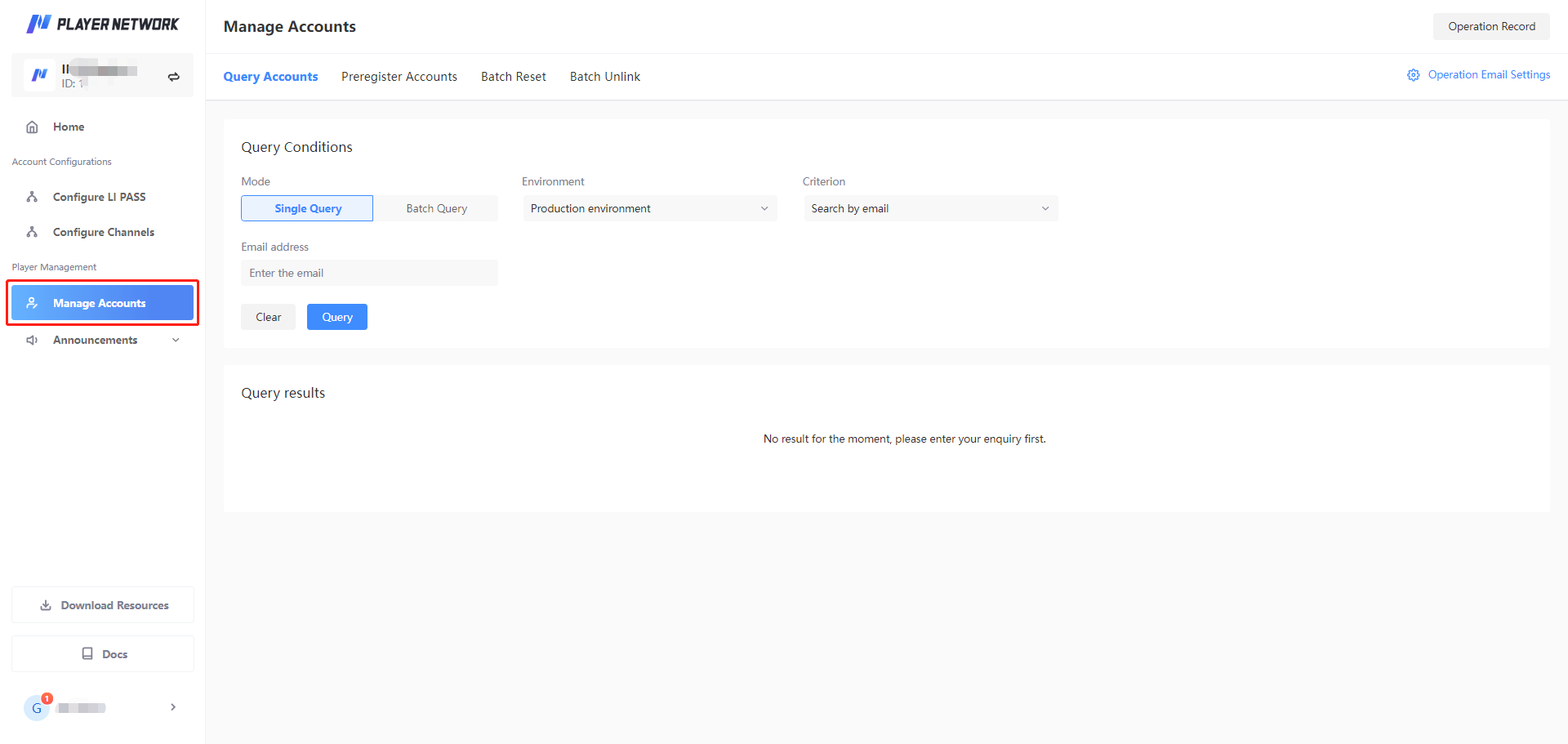1568x744 pixels.
Task: Open the Environment dropdown
Action: pos(649,208)
